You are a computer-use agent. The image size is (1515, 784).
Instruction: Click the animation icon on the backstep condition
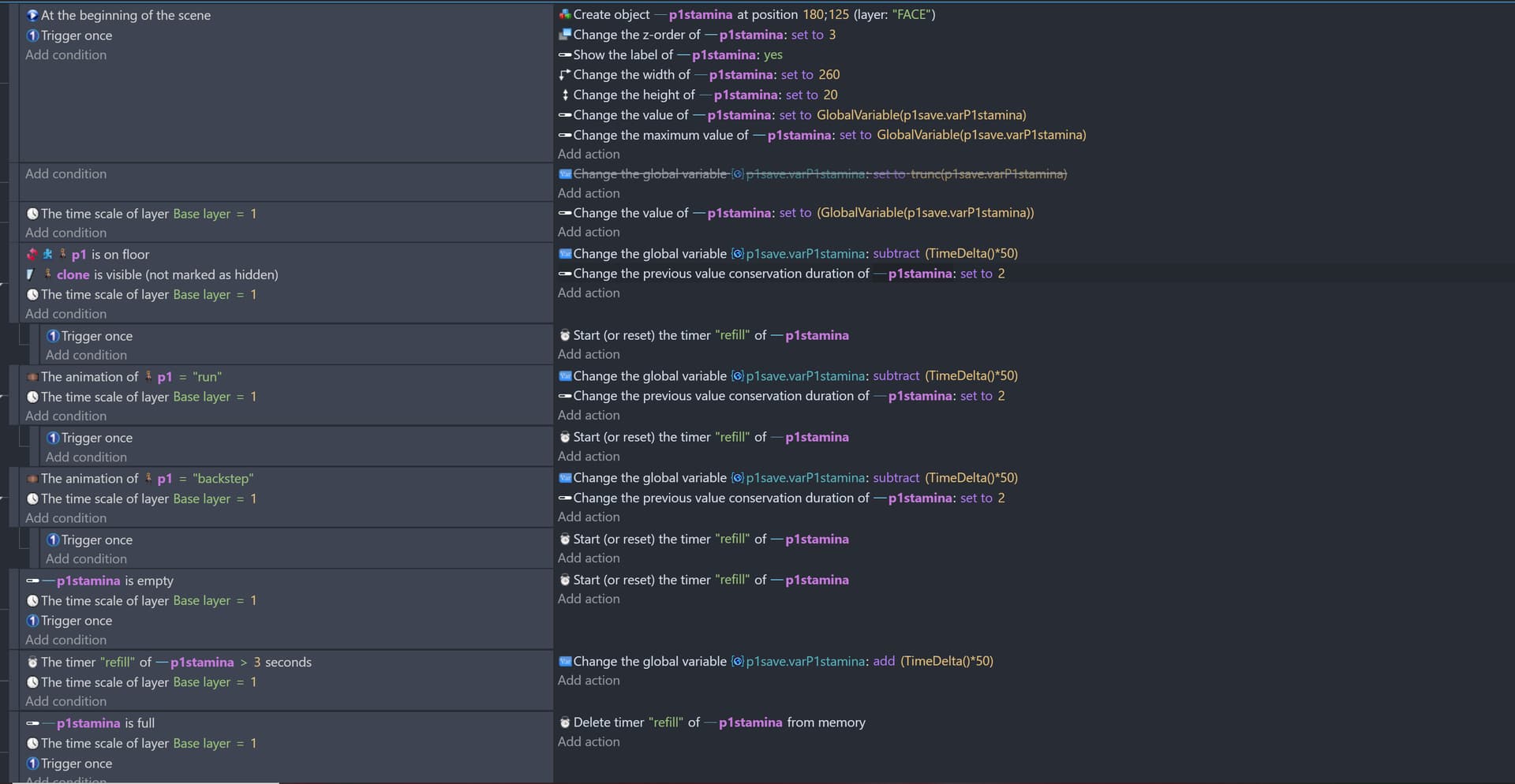click(x=32, y=479)
